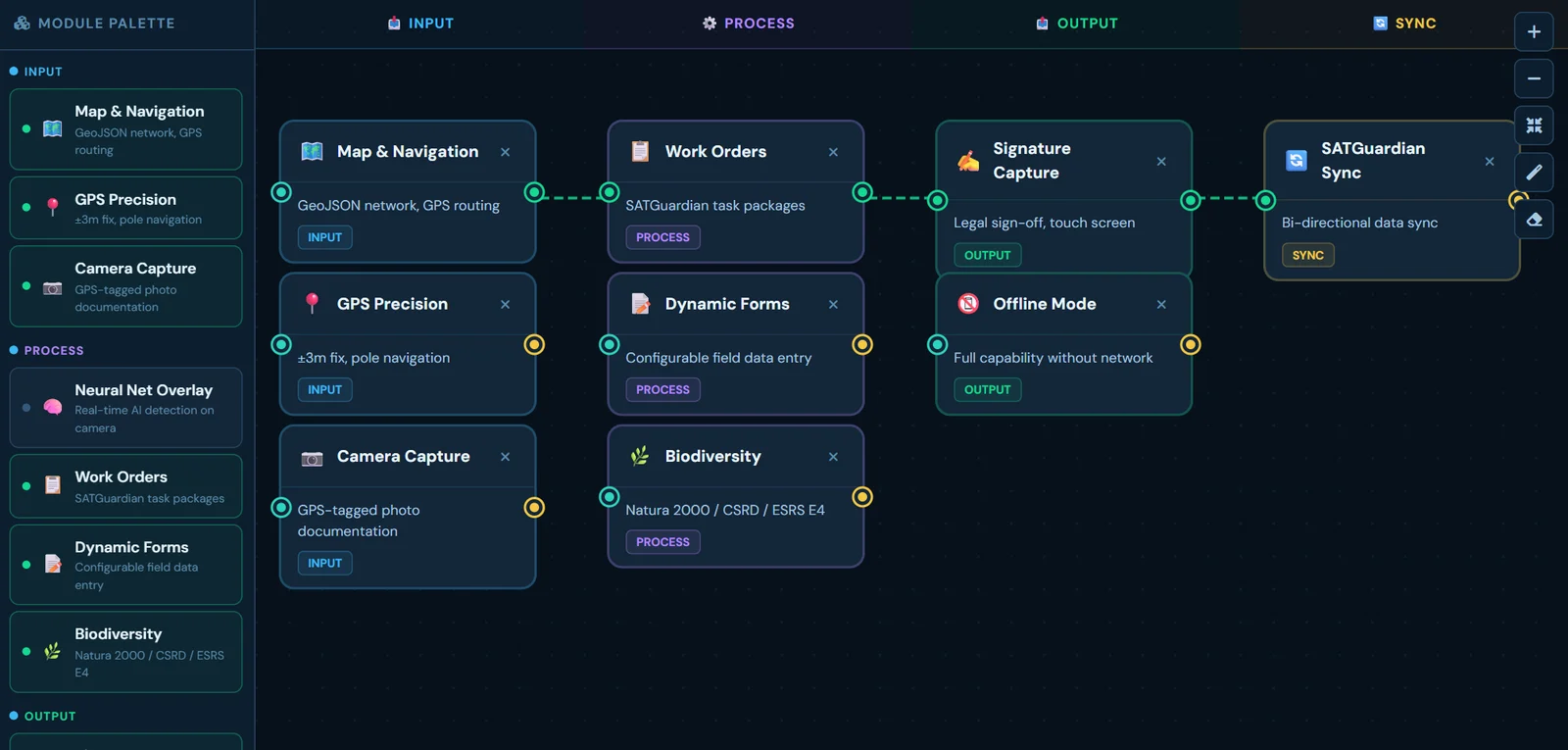Click the signing hand icon on Signature Capture node
1568x750 pixels.
coord(968,161)
